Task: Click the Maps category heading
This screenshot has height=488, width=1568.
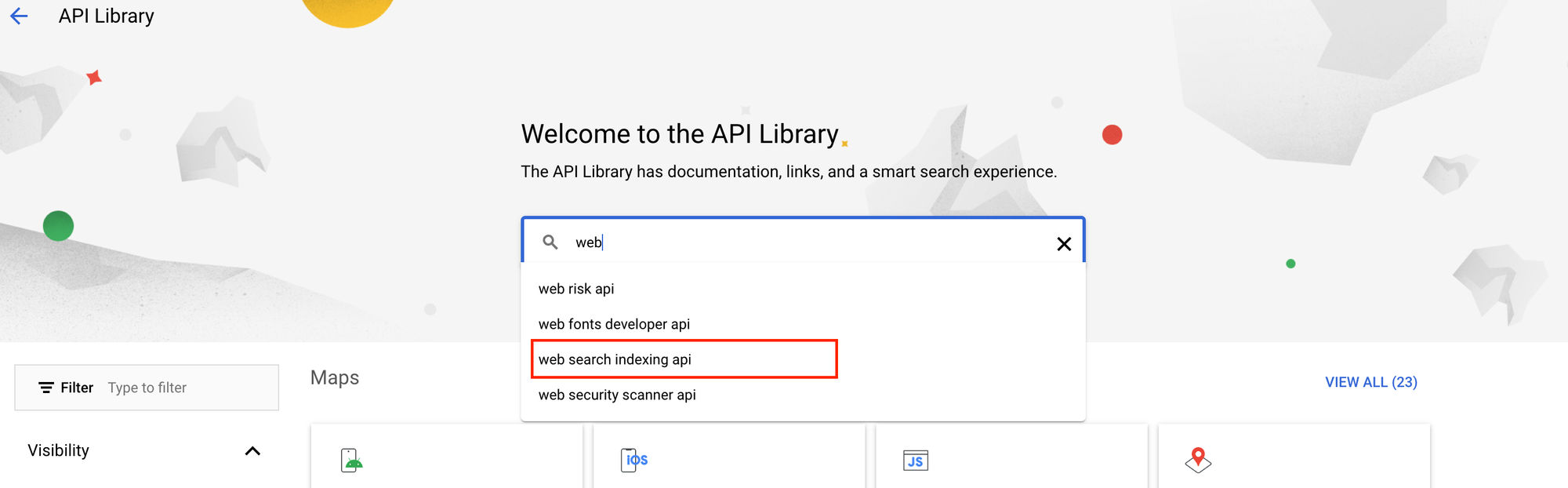Action: [x=335, y=377]
